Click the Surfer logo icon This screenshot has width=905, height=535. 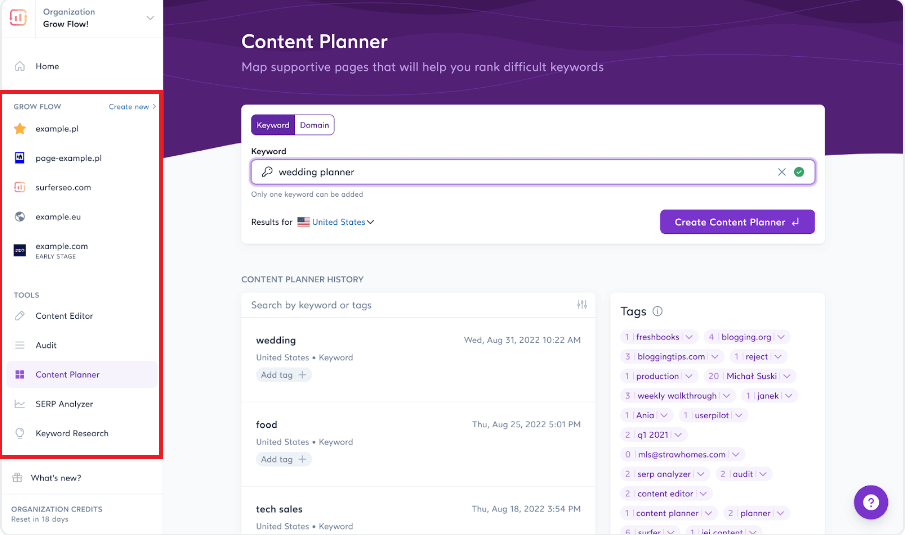(x=20, y=18)
